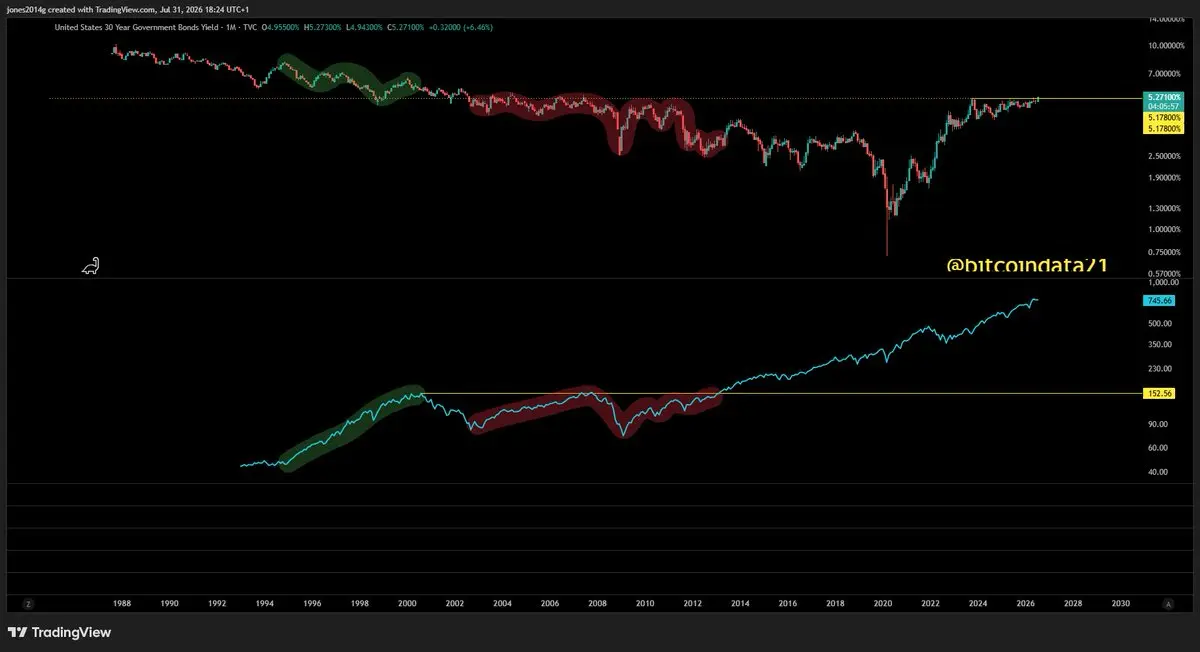Screen dimensions: 1200x652
Task: Click the 1,000.00 tick on the lower pane axis
Action: [1162, 283]
